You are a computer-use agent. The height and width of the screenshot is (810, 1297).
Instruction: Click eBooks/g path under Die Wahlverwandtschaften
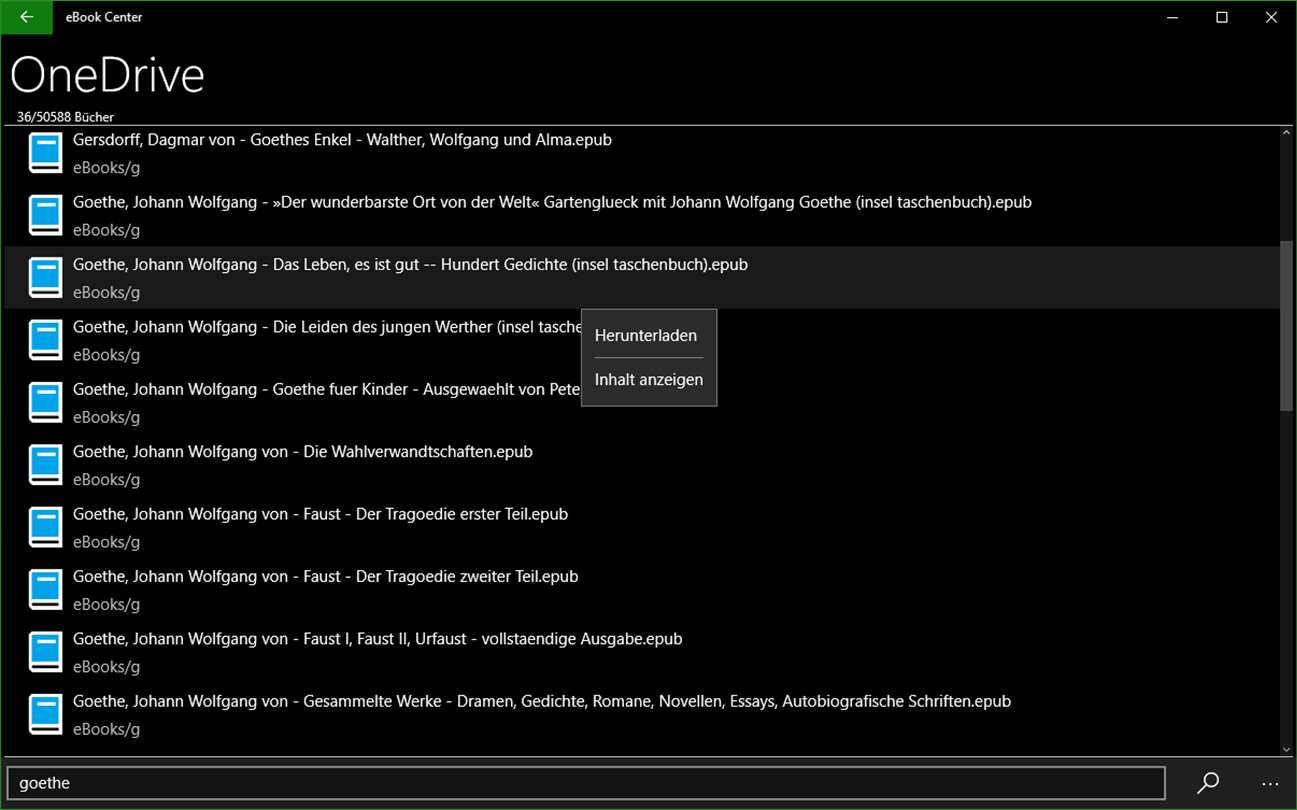point(106,480)
